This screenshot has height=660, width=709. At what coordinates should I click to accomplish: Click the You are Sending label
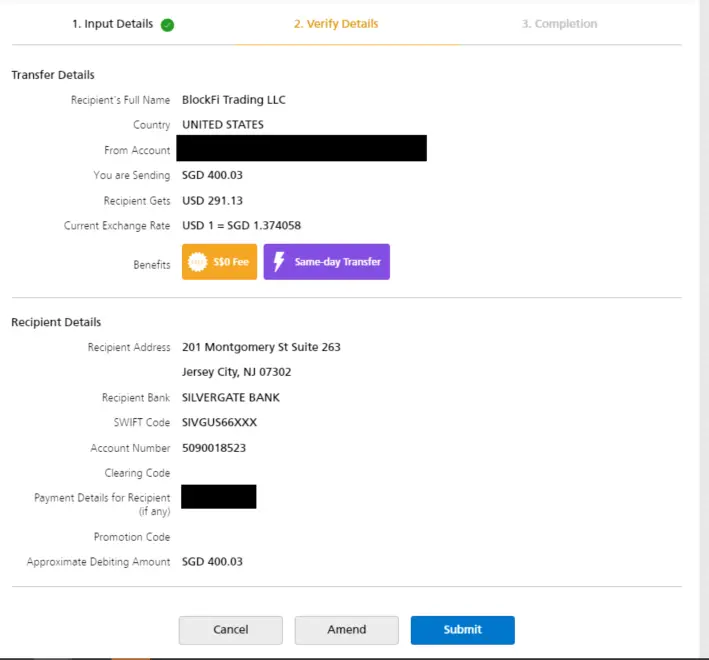pos(132,175)
